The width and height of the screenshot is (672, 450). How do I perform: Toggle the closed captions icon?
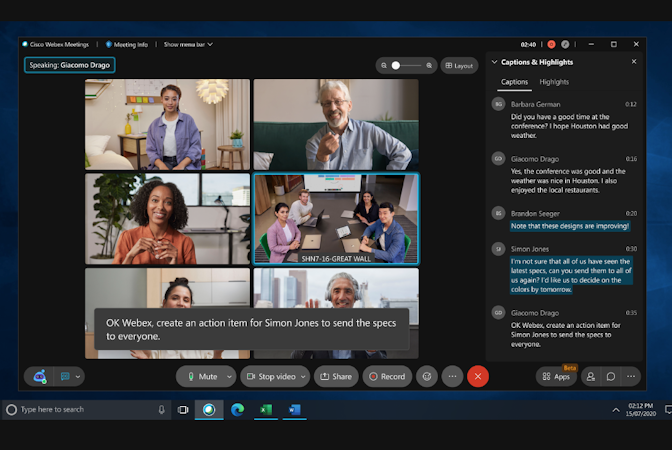[65, 377]
